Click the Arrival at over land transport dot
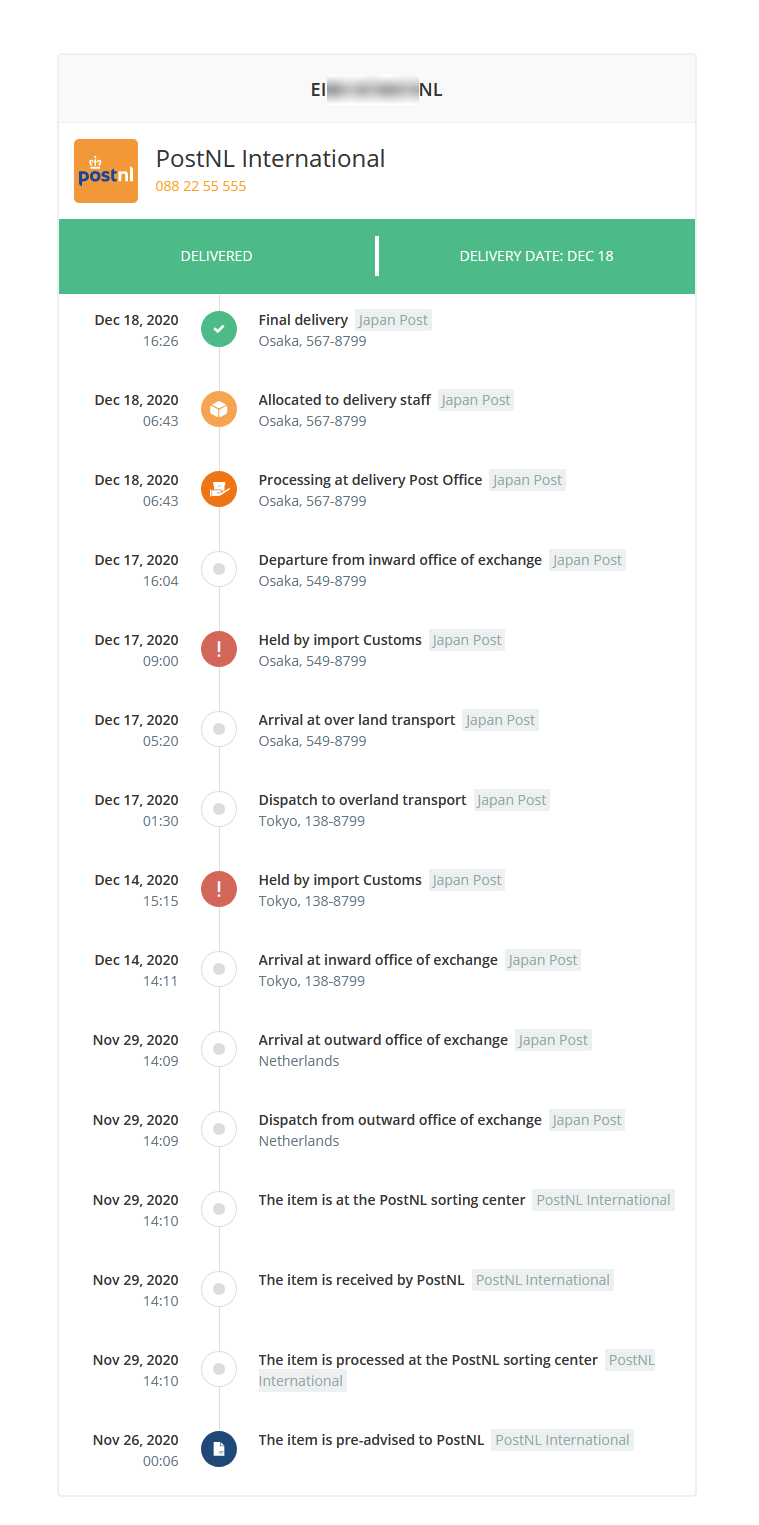 tap(219, 729)
